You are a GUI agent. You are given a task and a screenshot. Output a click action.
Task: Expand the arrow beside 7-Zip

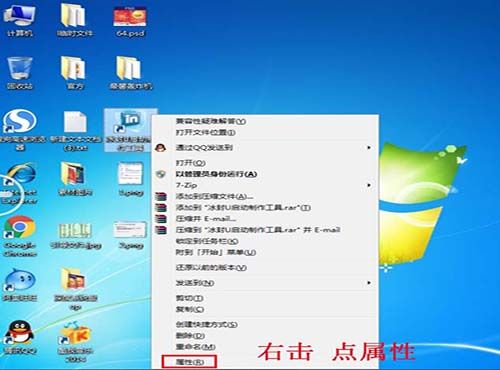tap(369, 185)
